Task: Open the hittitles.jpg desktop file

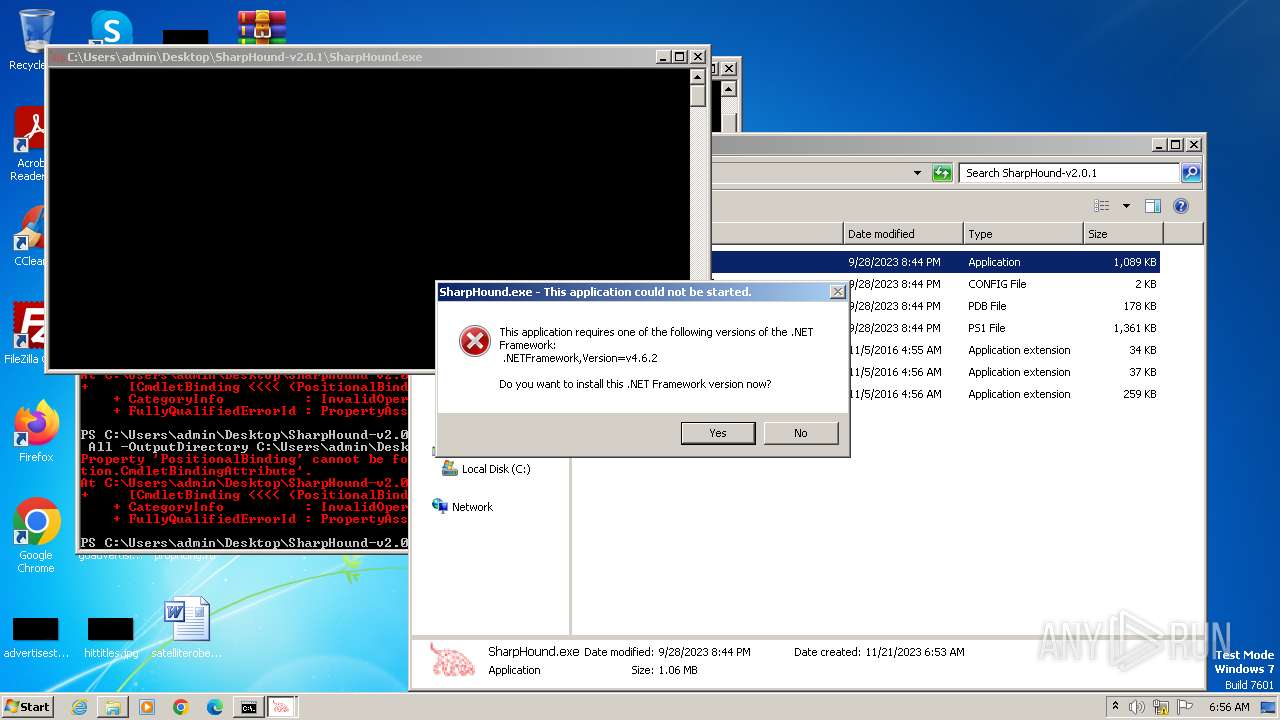Action: tap(111, 638)
